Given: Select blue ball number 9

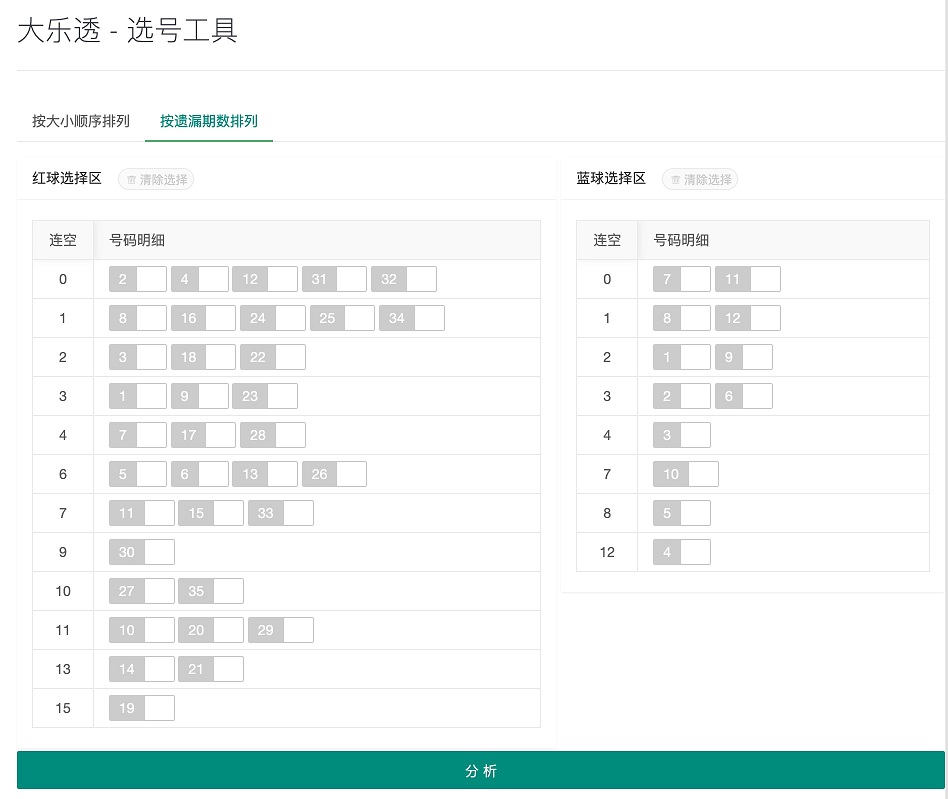Looking at the screenshot, I should point(744,357).
